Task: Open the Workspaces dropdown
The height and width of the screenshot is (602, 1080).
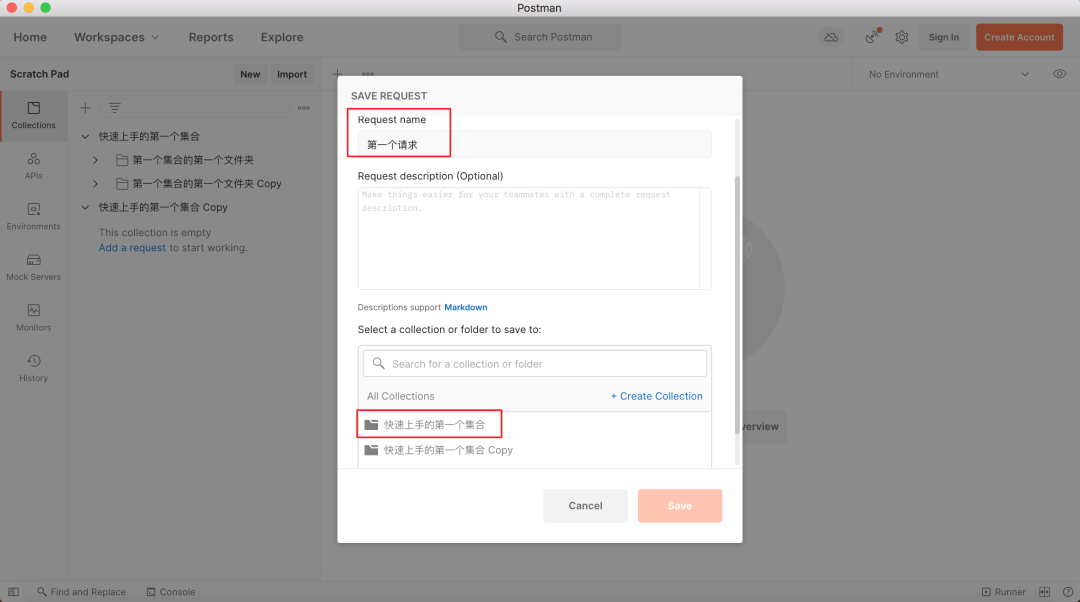Action: click(116, 37)
